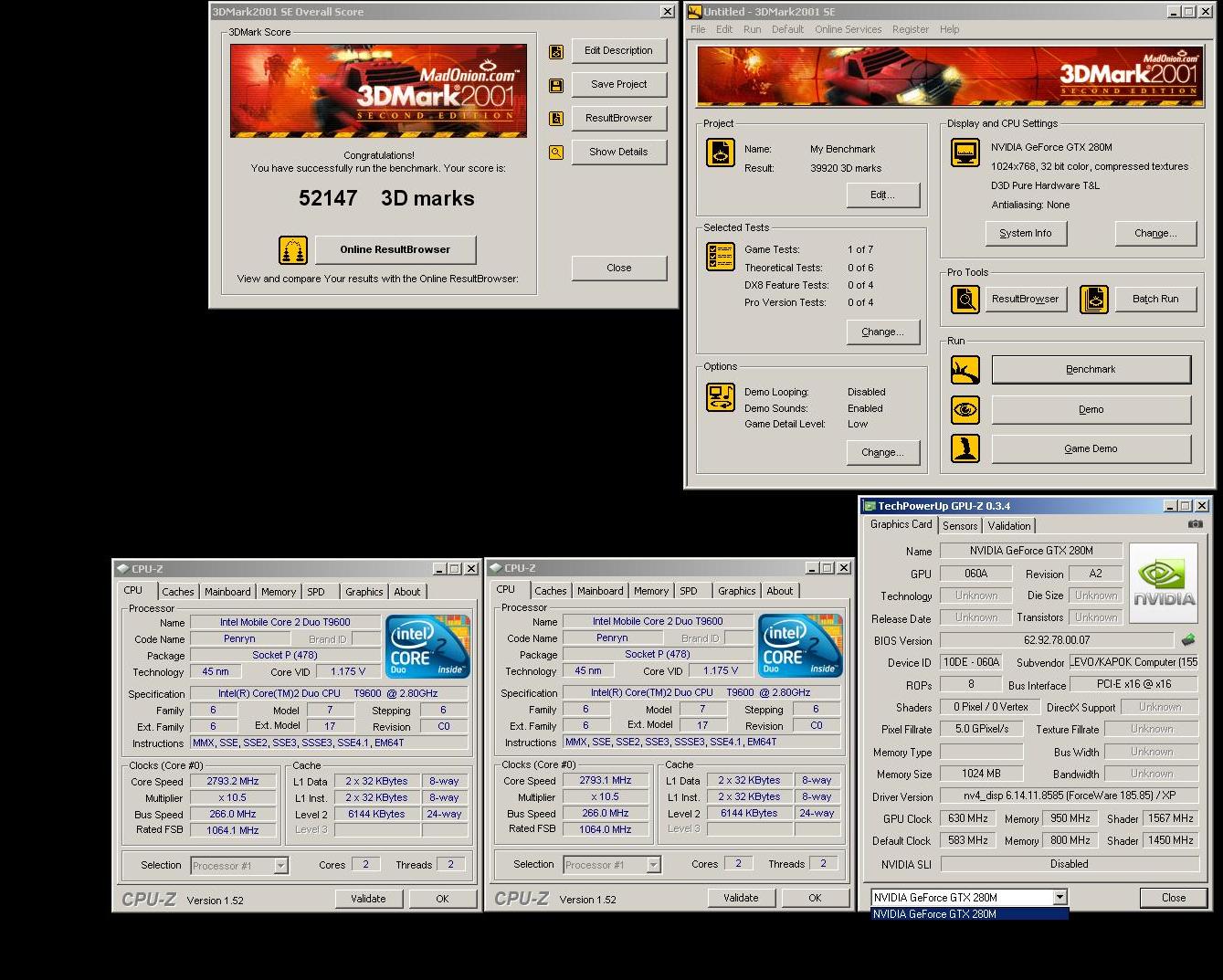Switch to the Mainboard tab in the second CPU-Z window

click(x=600, y=591)
